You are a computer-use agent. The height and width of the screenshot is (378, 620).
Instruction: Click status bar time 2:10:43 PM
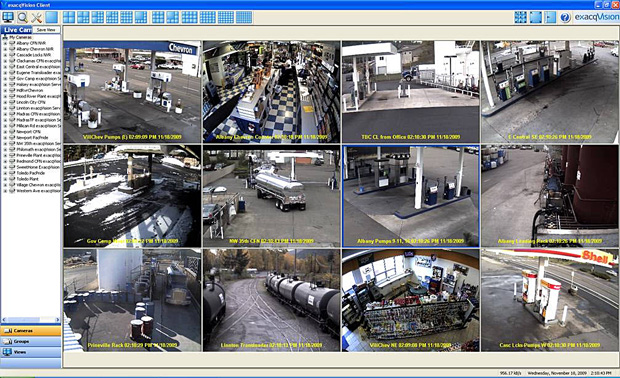pos(601,373)
